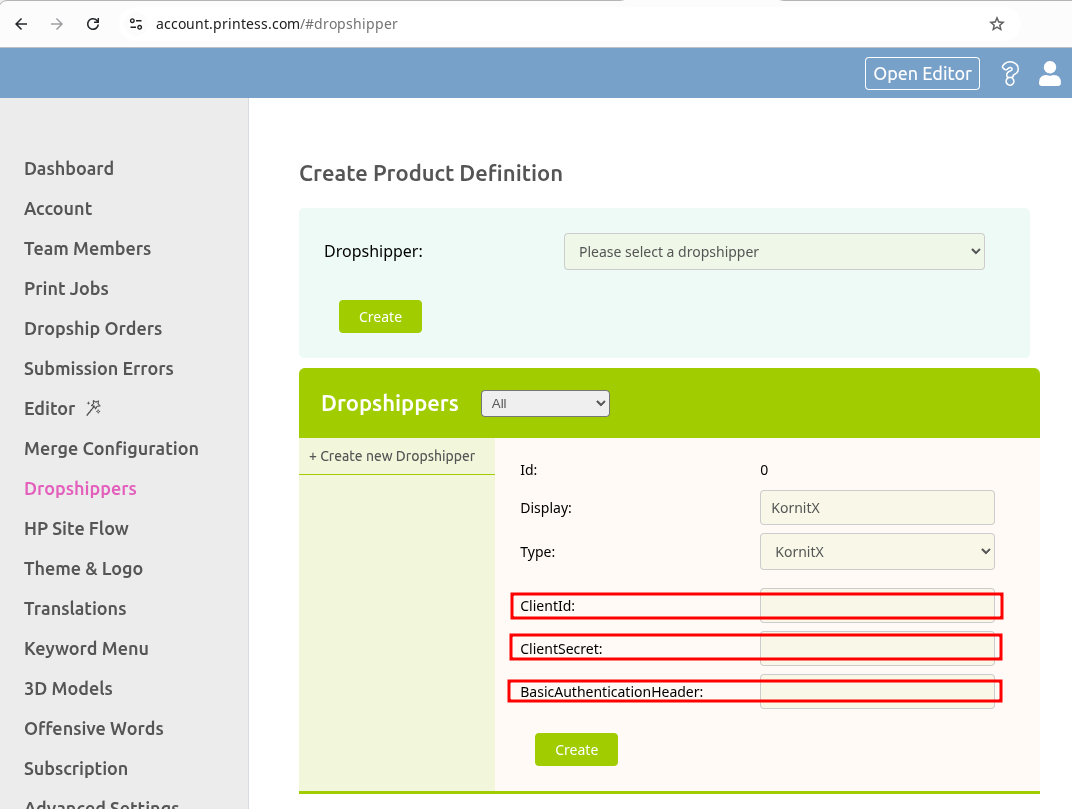Screen dimensions: 1072x809
Task: Open the Dashboard menu item
Action: point(69,168)
